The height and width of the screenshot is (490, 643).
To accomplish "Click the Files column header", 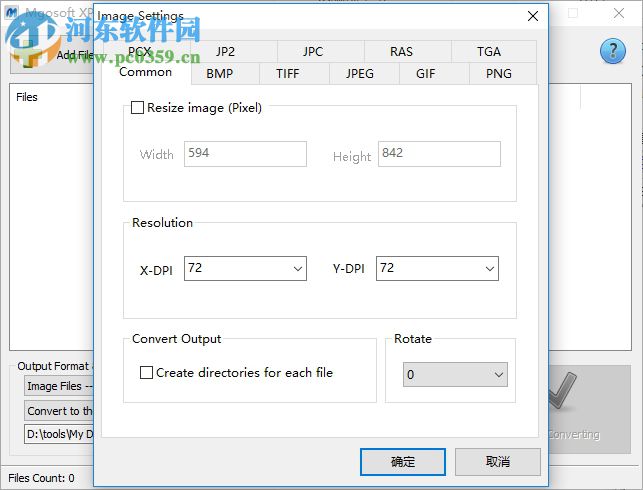I will pyautogui.click(x=27, y=97).
